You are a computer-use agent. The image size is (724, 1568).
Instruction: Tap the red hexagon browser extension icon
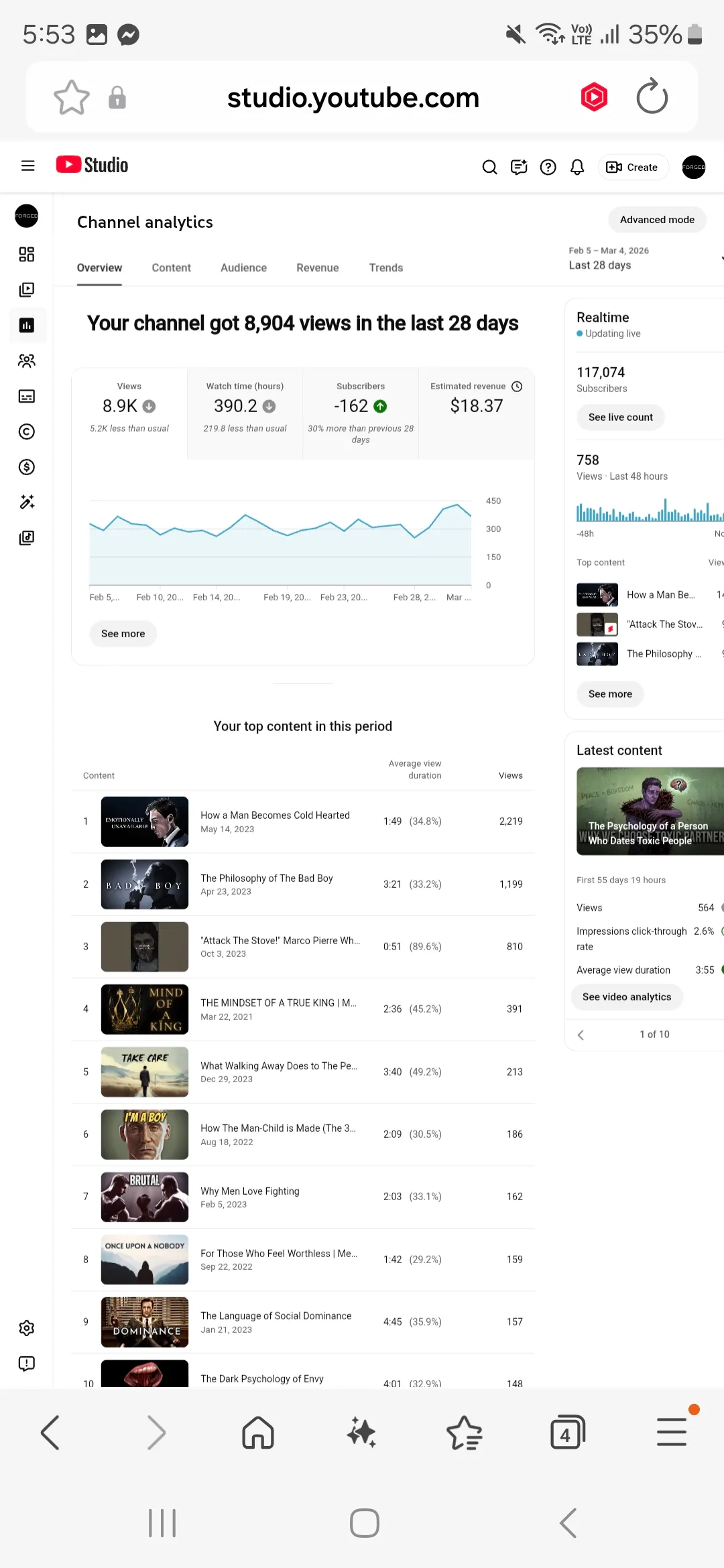[594, 98]
